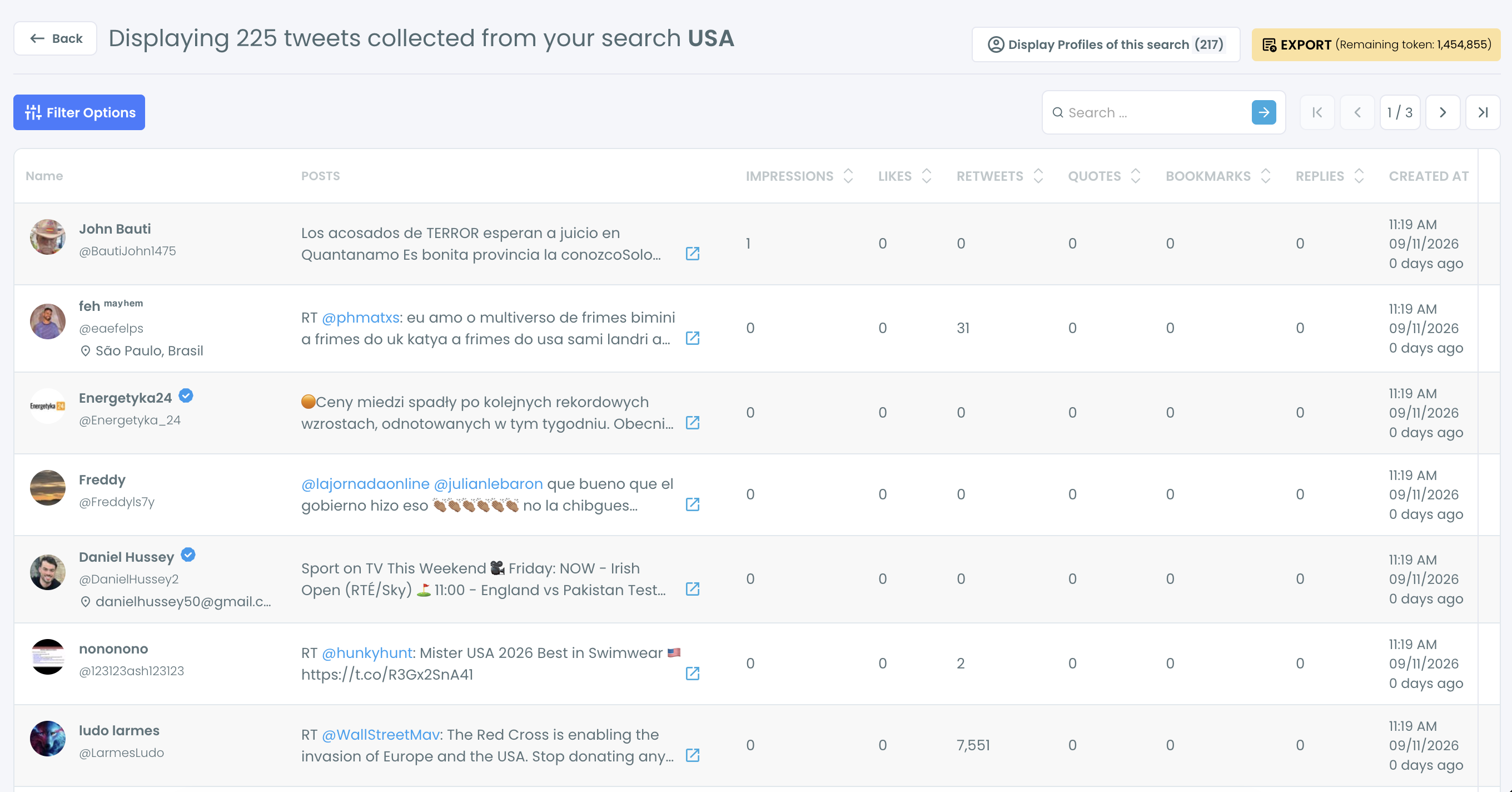Export the collected tweets
This screenshot has height=792, width=1512.
point(1376,44)
